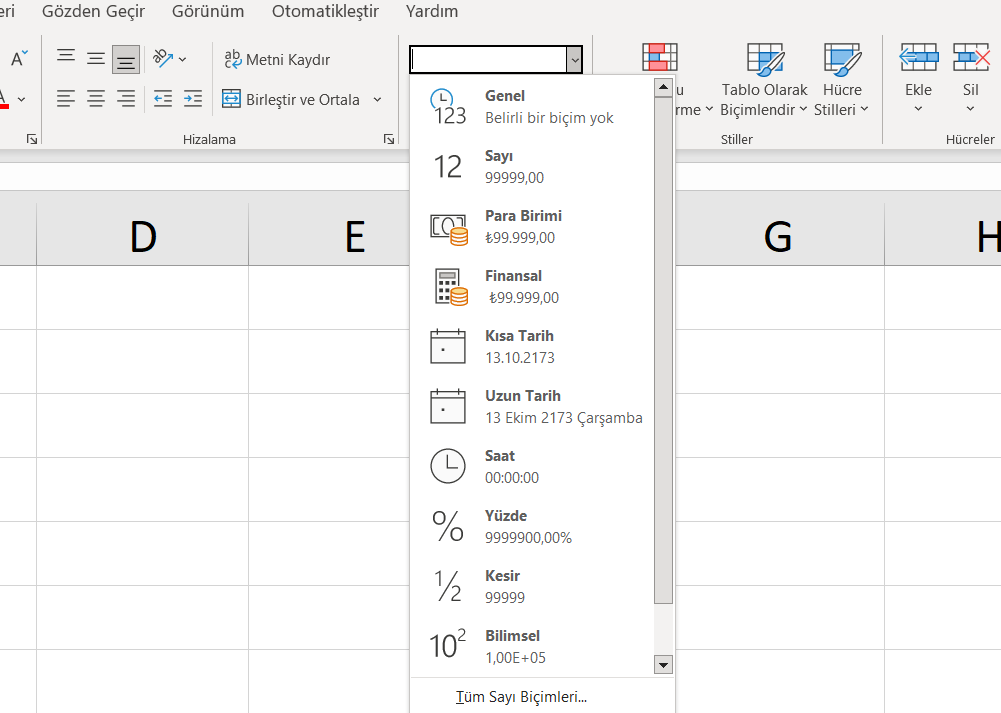Open the font group dialog launcher
Viewport: 1001px width, 713px height.
click(x=32, y=139)
